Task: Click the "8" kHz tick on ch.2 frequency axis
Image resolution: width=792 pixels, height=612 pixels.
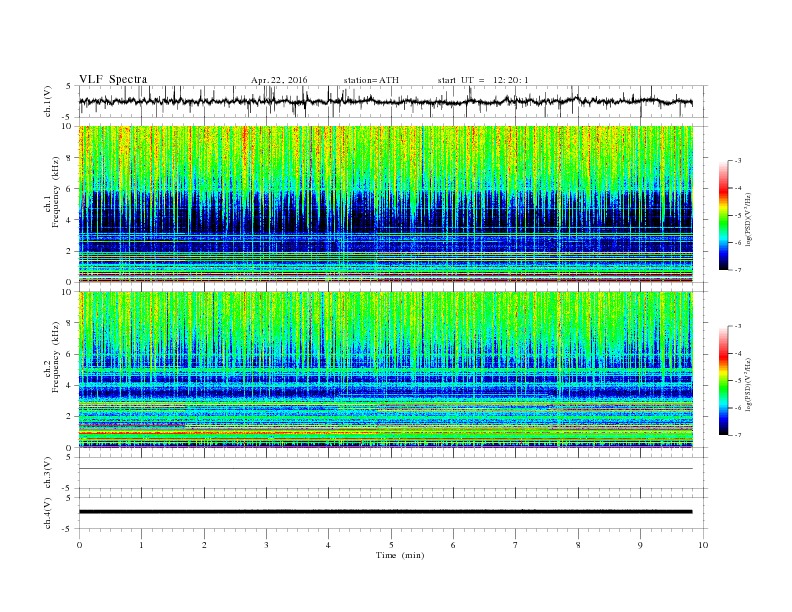Action: coord(70,323)
